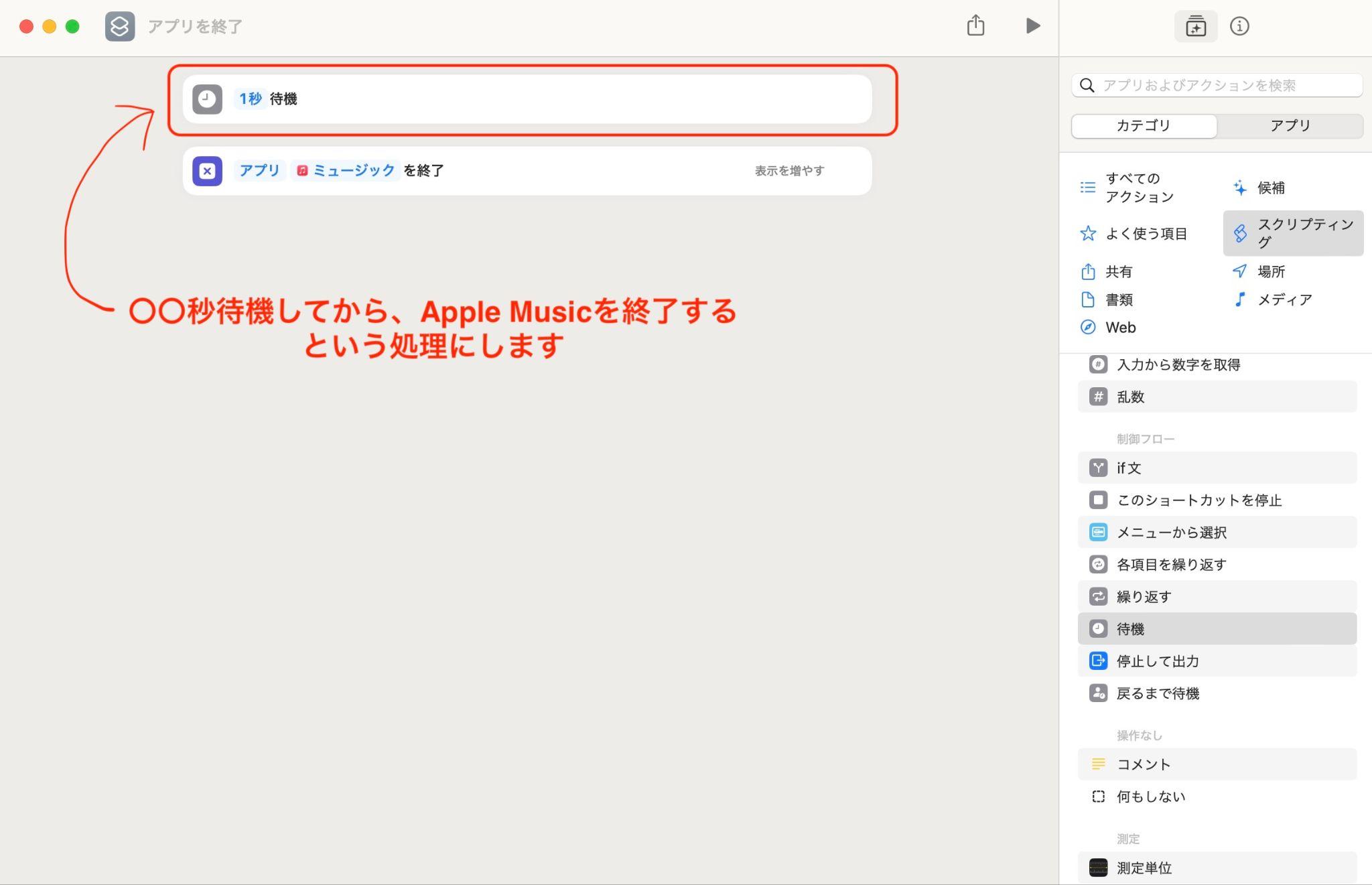
Task: Select スクリプティング category
Action: [x=1293, y=233]
